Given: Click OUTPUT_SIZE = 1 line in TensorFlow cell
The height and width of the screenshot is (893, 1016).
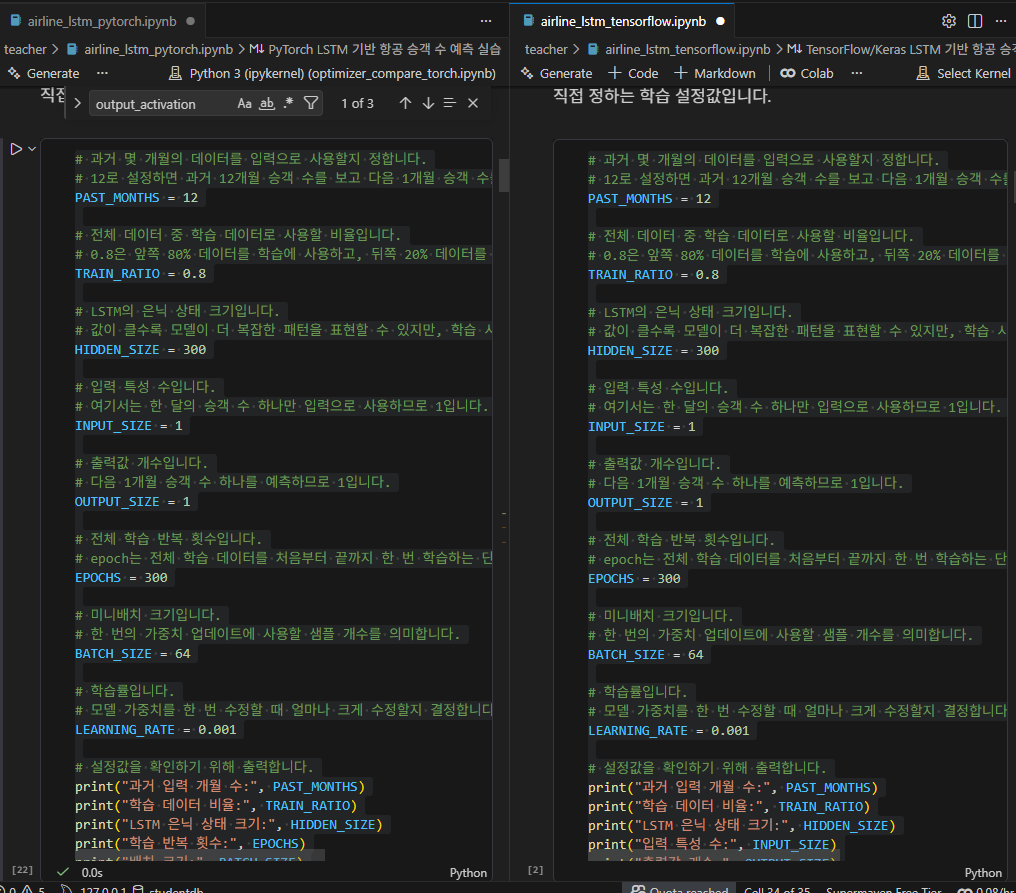Looking at the screenshot, I should 645,503.
